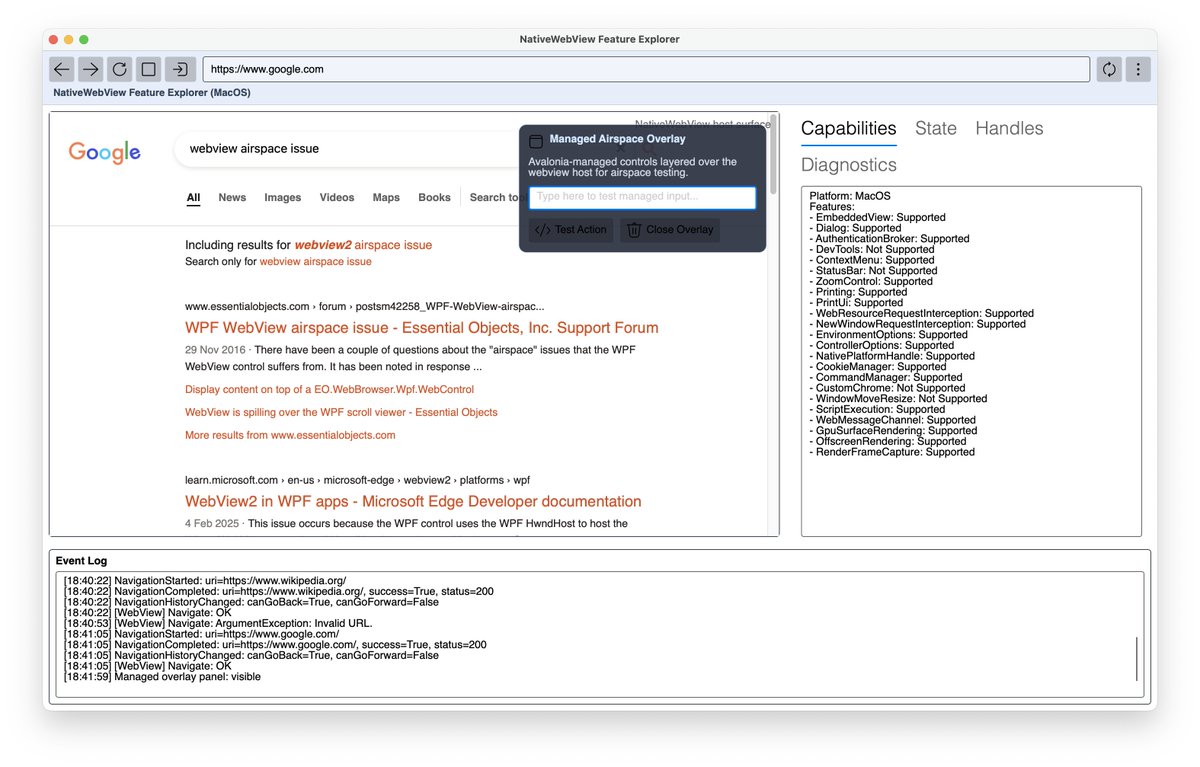Click the sync icon right of the URL bar
The width and height of the screenshot is (1200, 767).
pyautogui.click(x=1108, y=69)
